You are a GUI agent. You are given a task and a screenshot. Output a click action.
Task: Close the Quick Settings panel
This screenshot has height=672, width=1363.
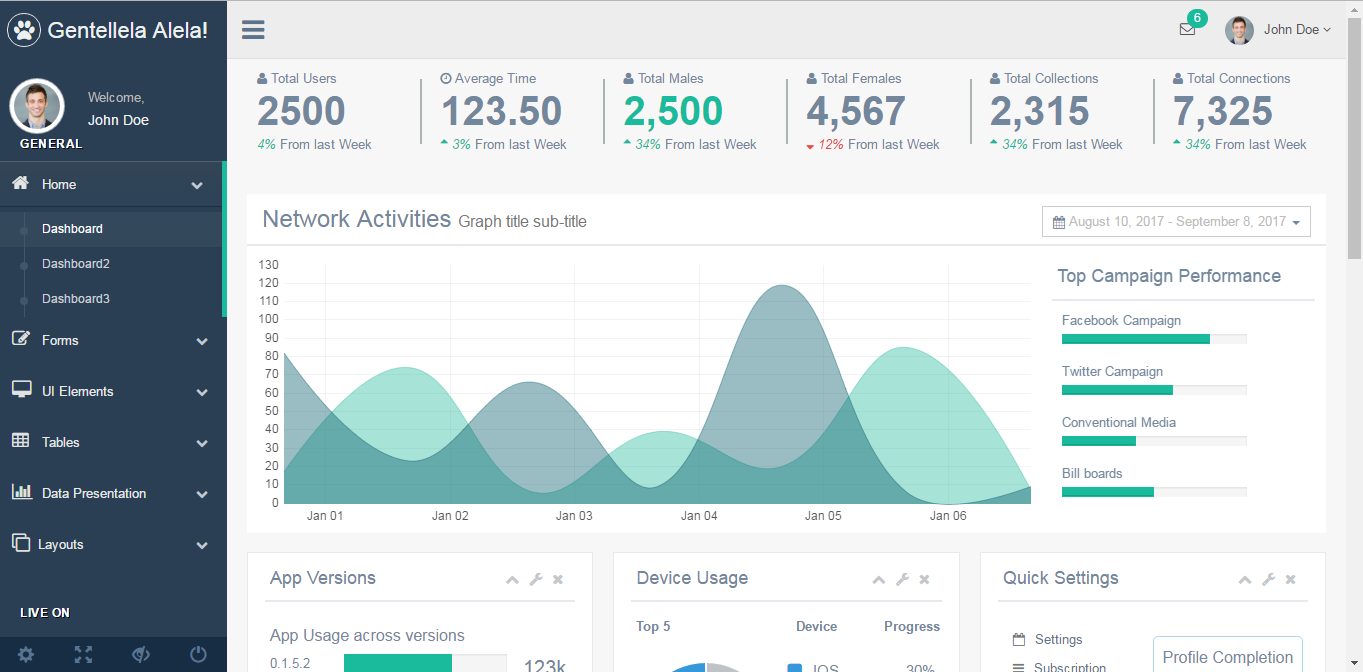tap(1291, 579)
